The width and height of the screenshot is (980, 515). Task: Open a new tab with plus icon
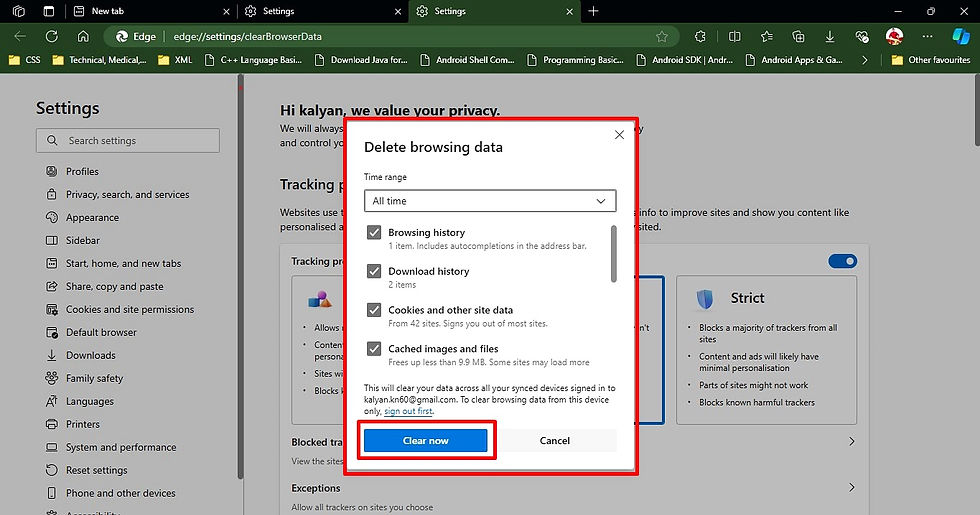coord(593,11)
